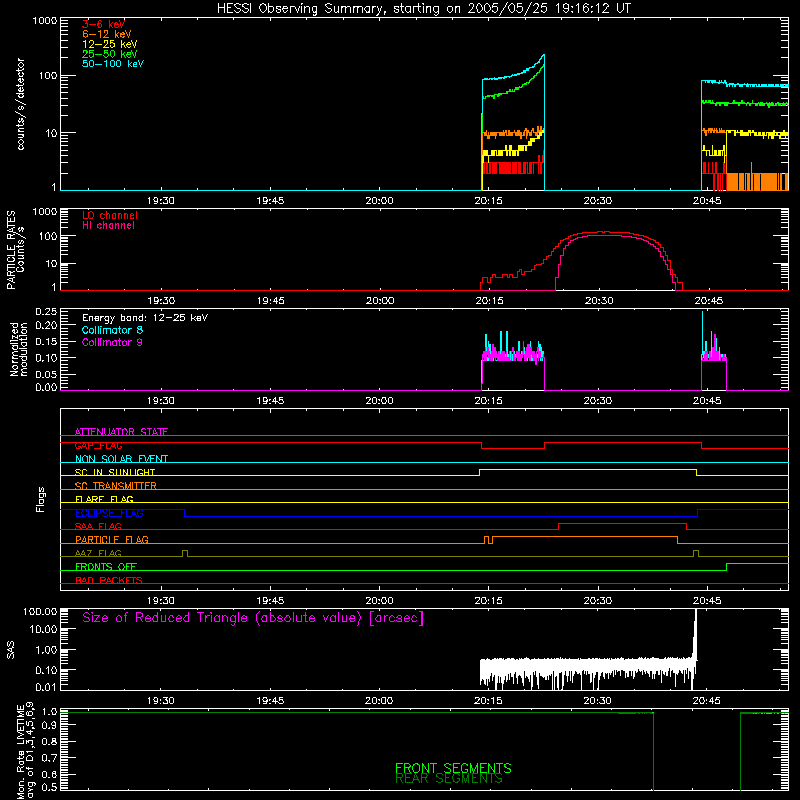Image resolution: width=800 pixels, height=800 pixels.
Task: Click the 1000 value on count rate axis
Action: click(x=44, y=21)
